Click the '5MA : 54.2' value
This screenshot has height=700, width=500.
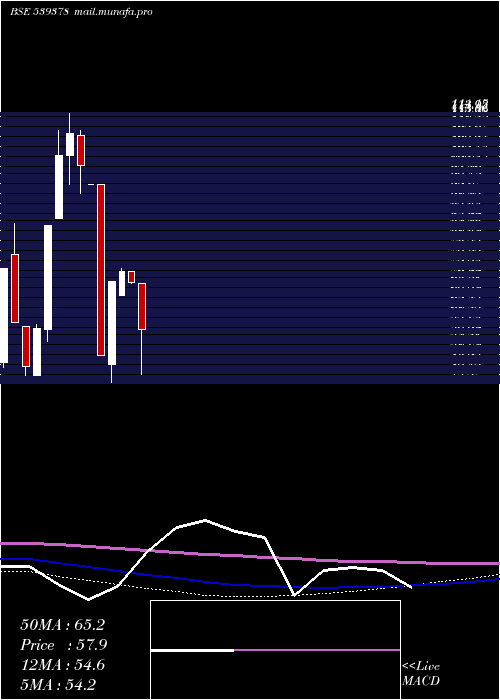point(58,685)
